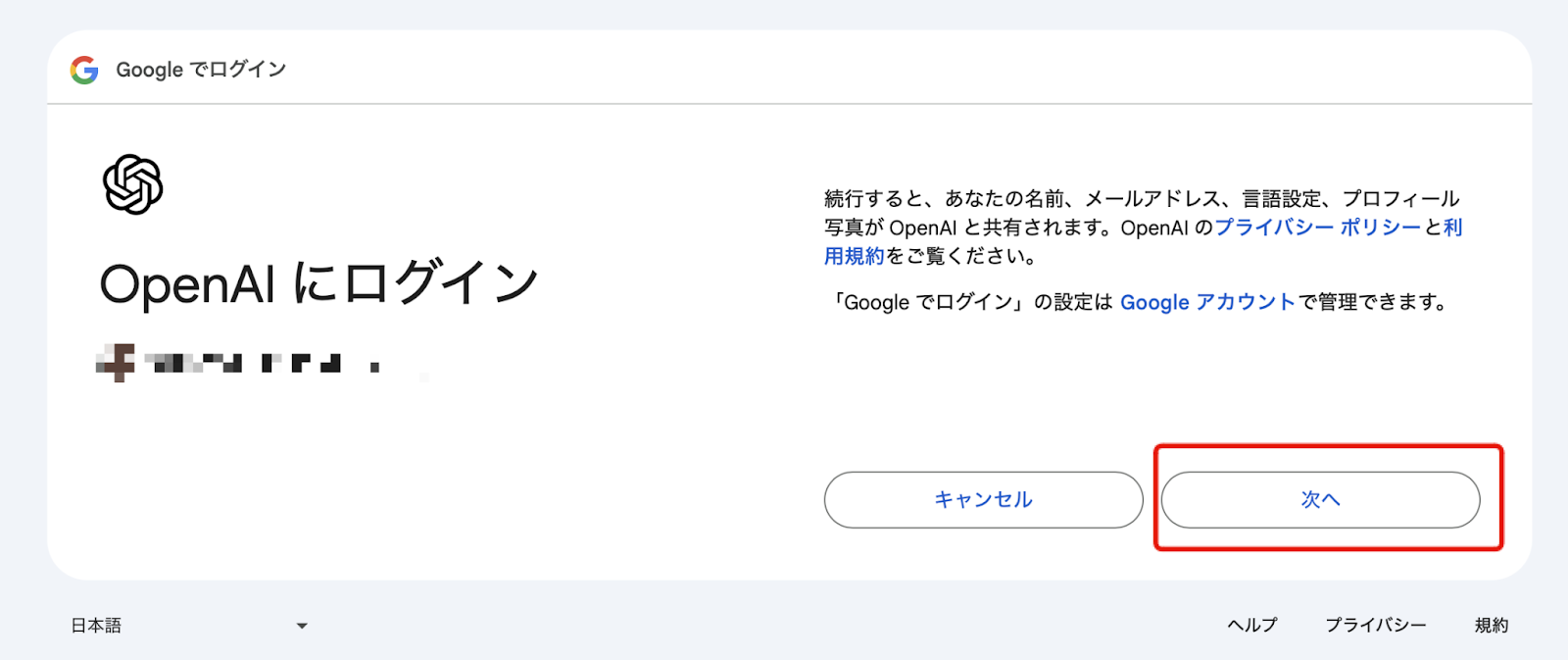Click the '言語設定' word in consent text
This screenshot has width=1568, height=660.
[x=1282, y=199]
